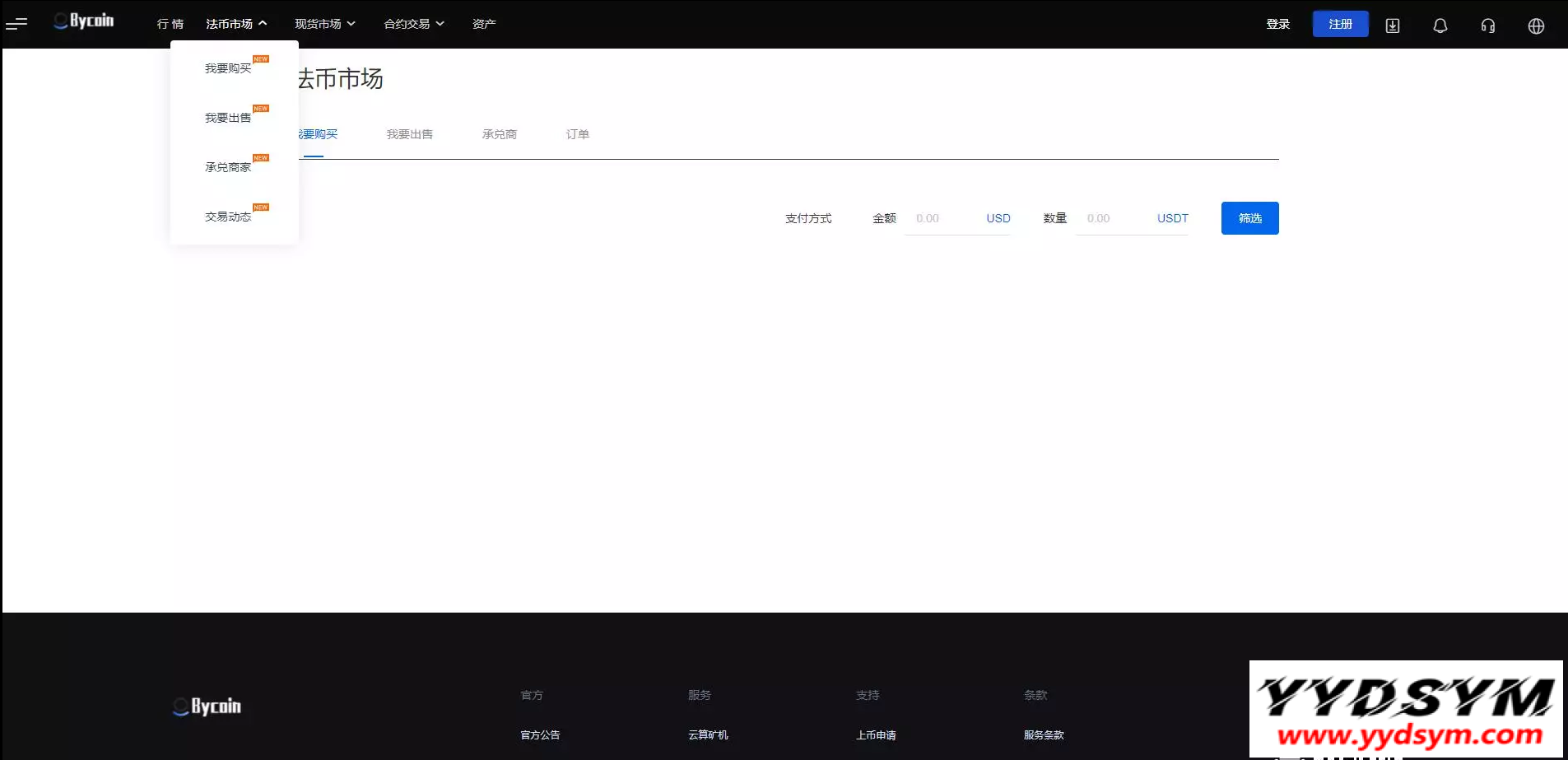Open the language globe icon
Viewport: 1568px width, 760px height.
point(1535,26)
